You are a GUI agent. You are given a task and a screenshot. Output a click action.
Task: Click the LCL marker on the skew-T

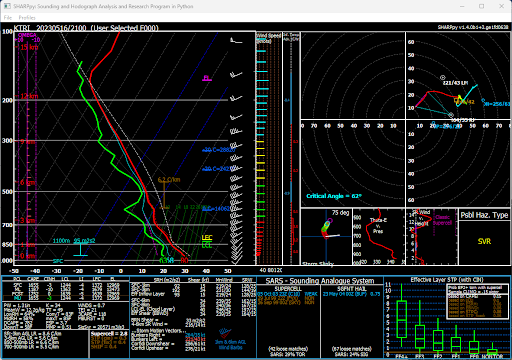tap(207, 246)
